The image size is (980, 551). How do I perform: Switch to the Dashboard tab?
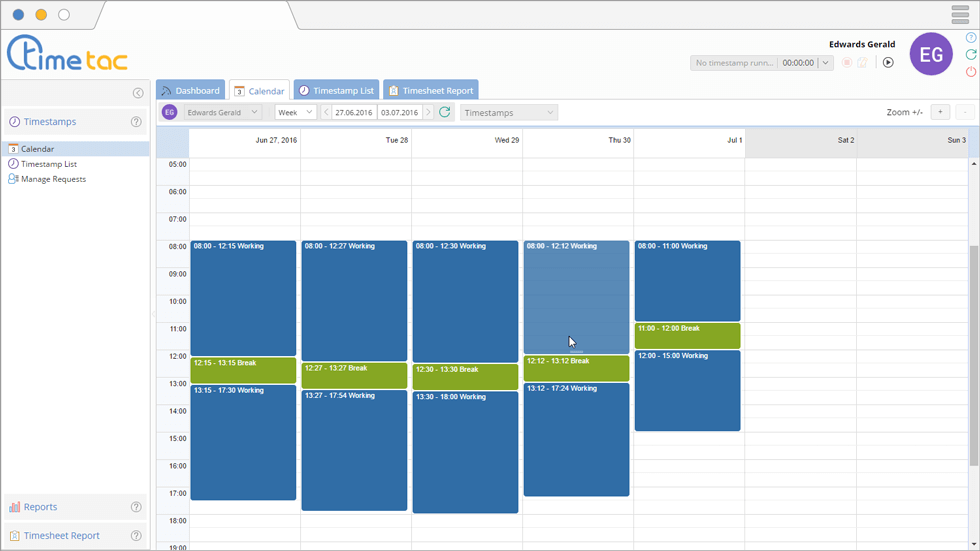point(190,91)
